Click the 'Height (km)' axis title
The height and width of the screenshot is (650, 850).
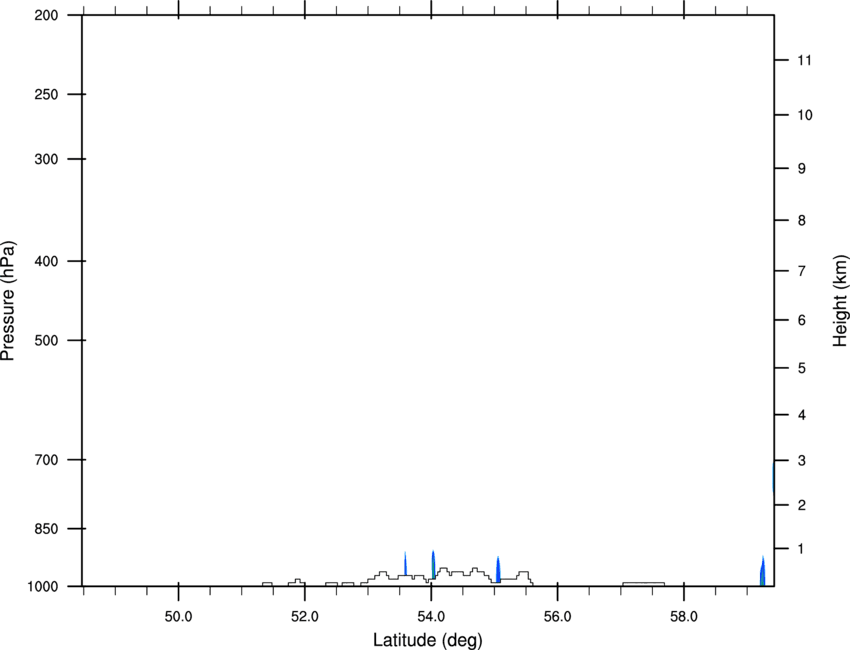(840, 300)
